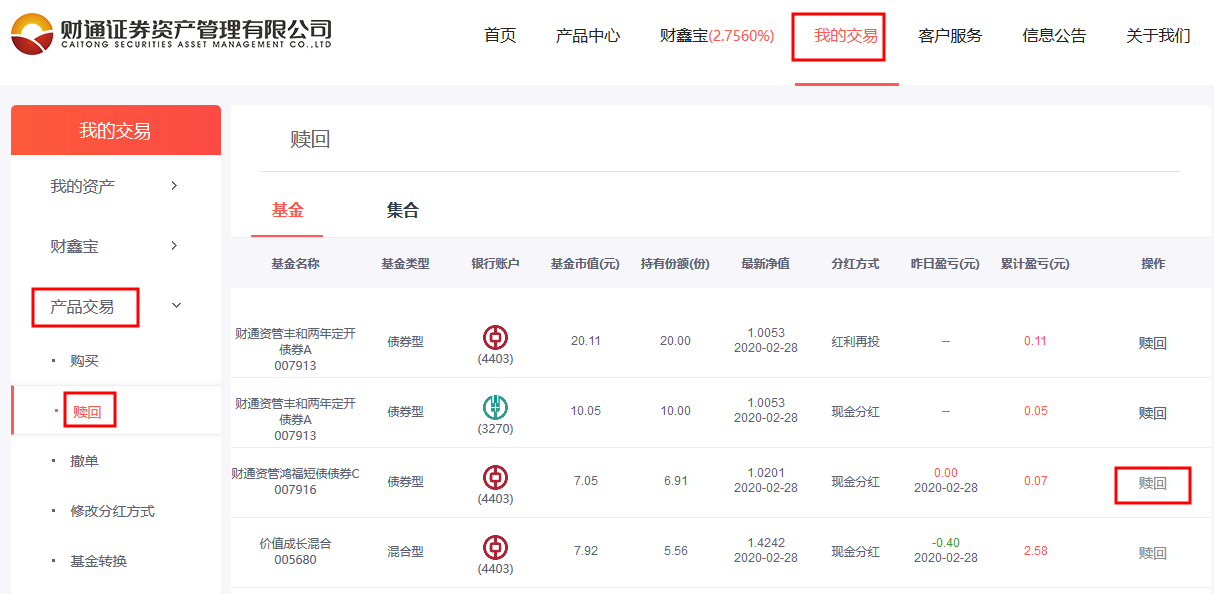Screen dimensions: 1214x594
Task: Click the cumulative profit 0.05
Action: click(1035, 411)
